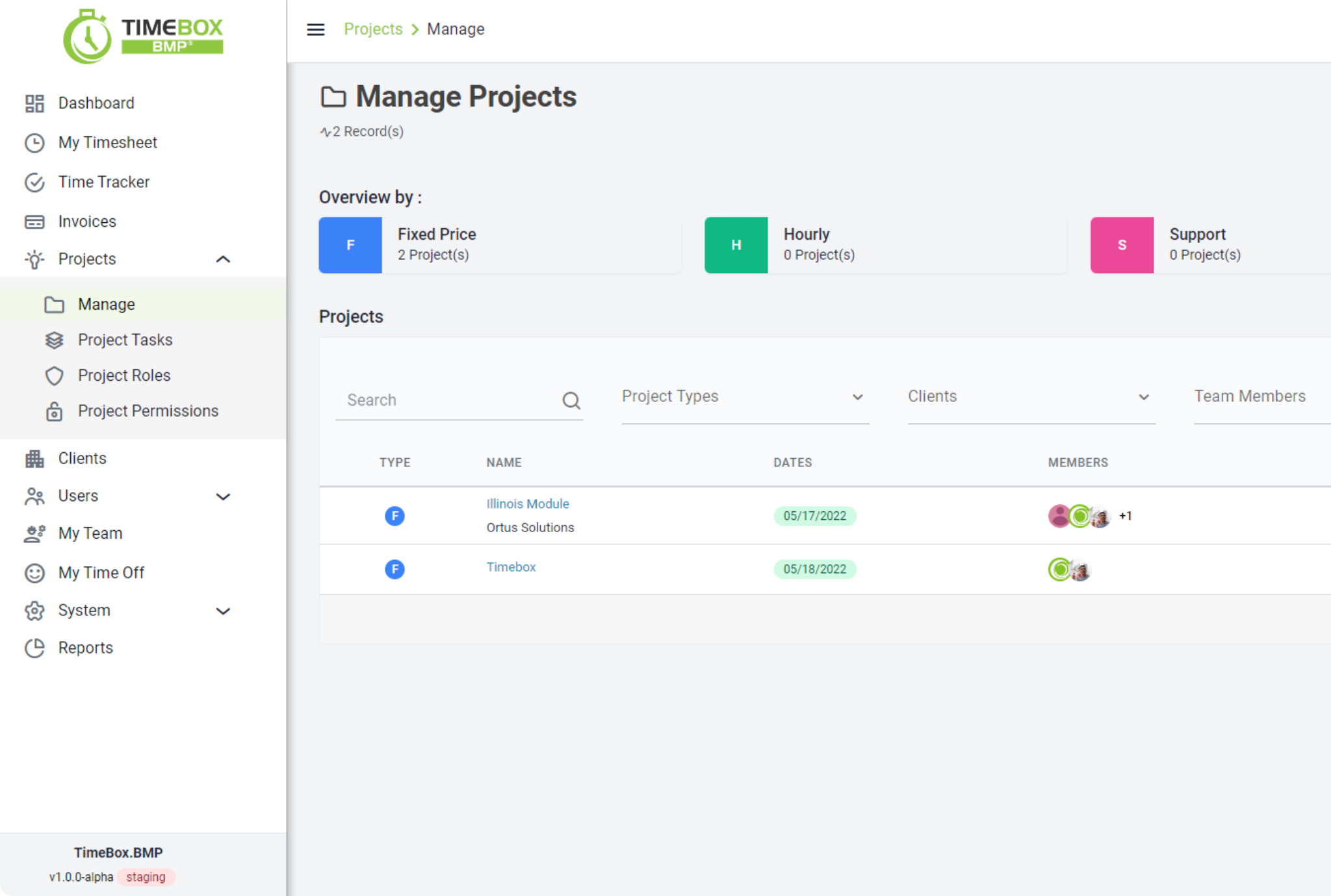
Task: Click the Project Tasks layers icon
Action: tap(54, 340)
